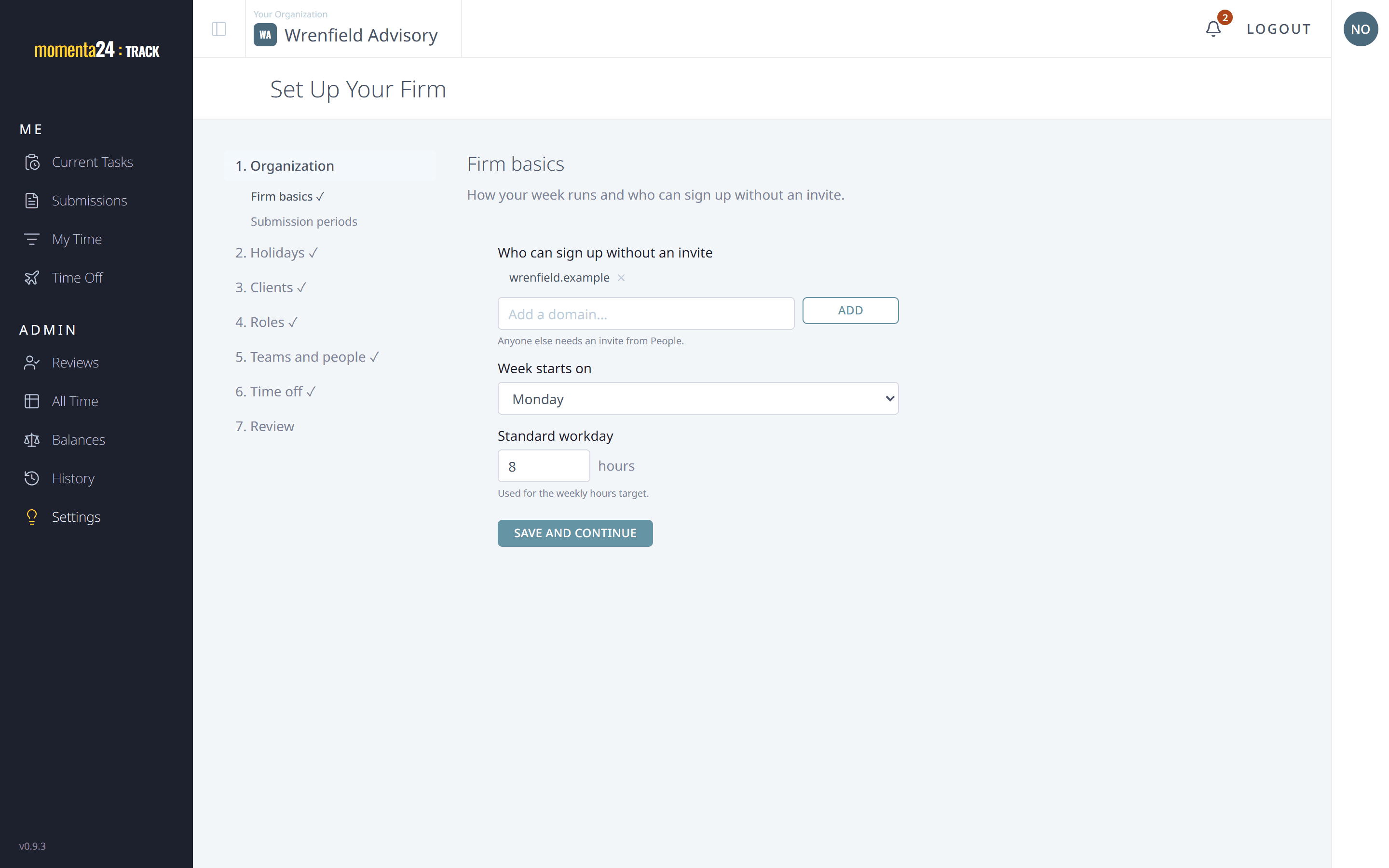This screenshot has height=868, width=1389.
Task: Click the ADD domain button
Action: (x=850, y=311)
